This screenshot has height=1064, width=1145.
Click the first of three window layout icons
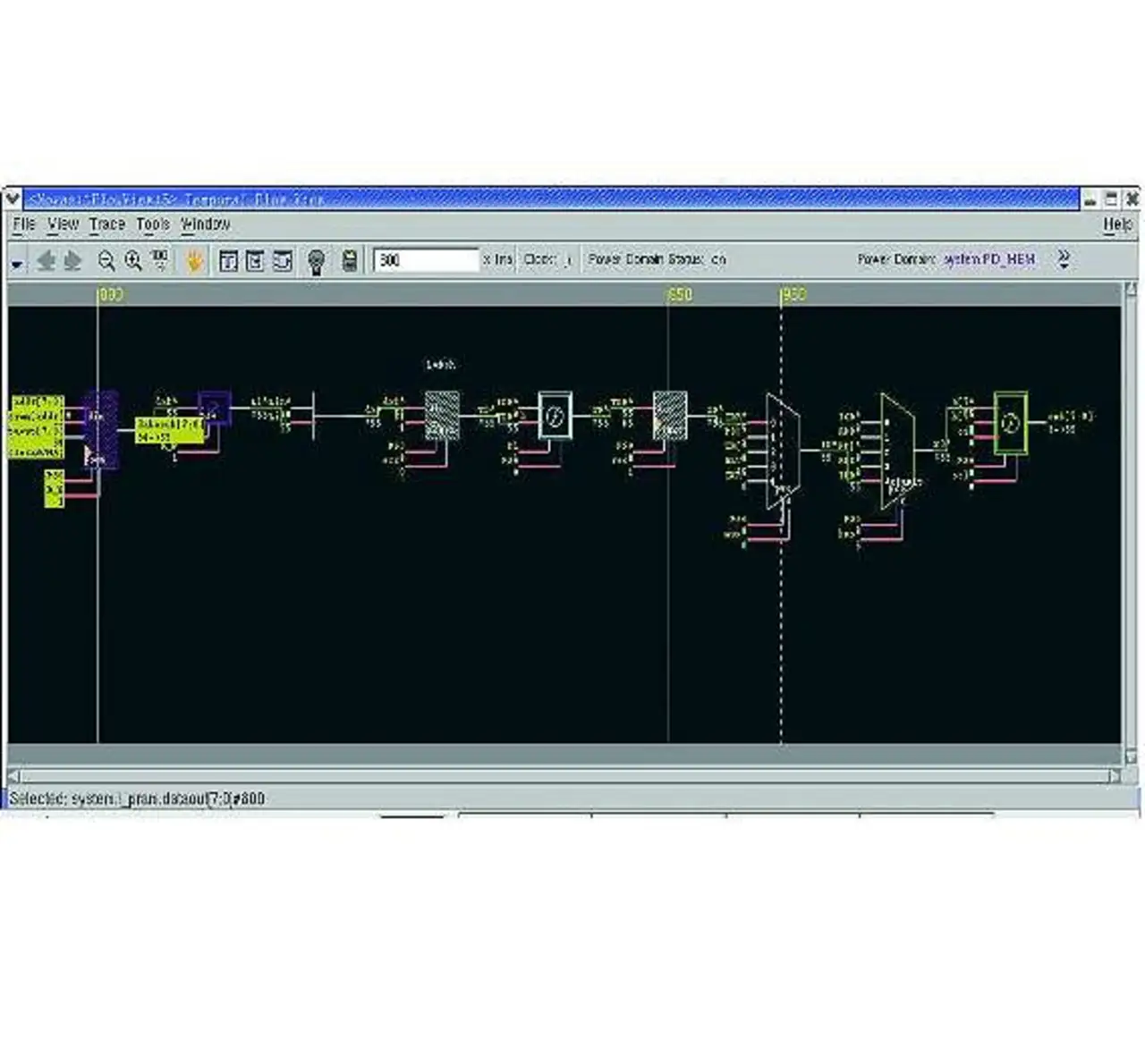pyautogui.click(x=229, y=261)
